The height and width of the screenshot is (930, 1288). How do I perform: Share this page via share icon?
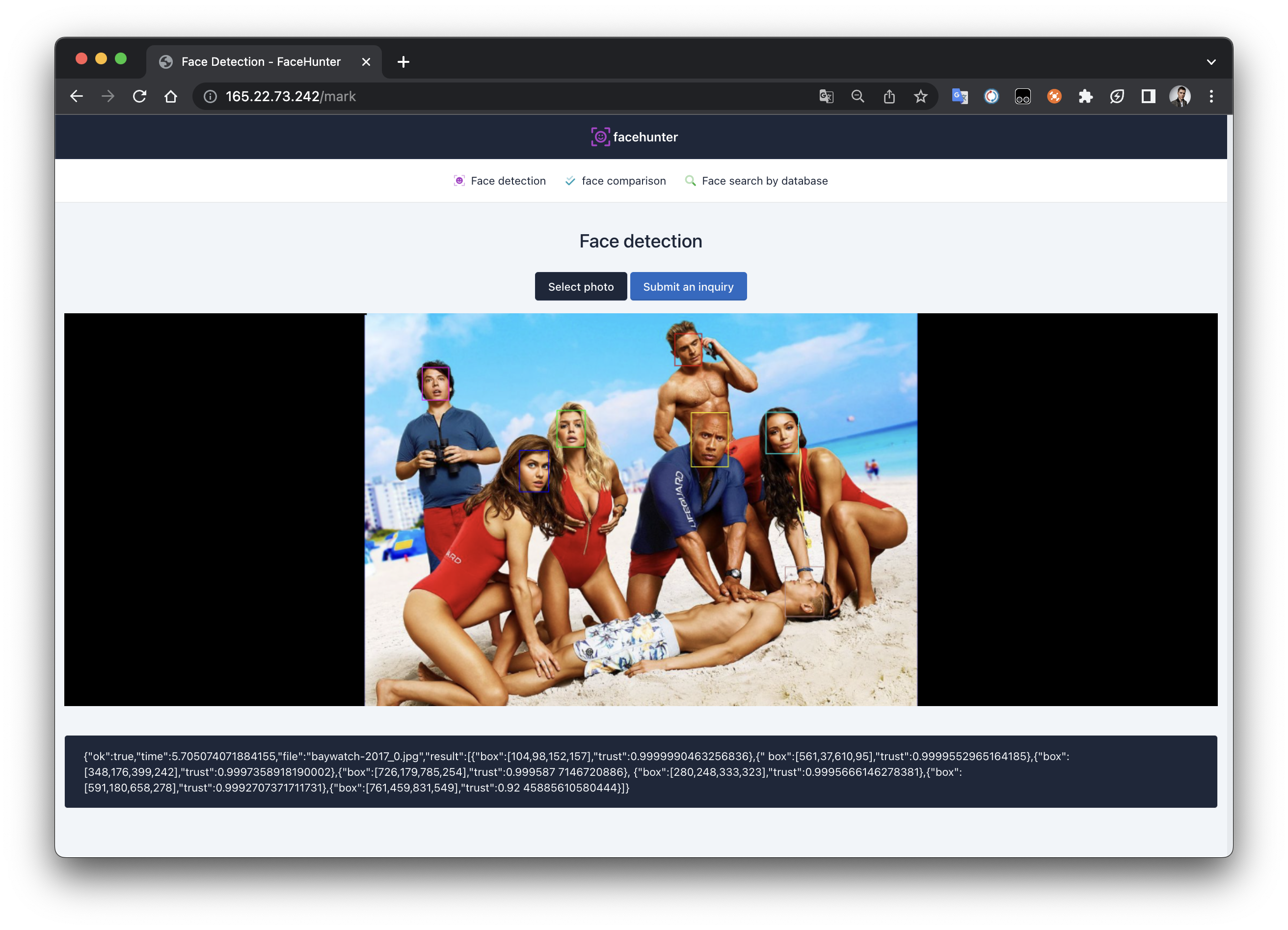click(889, 97)
